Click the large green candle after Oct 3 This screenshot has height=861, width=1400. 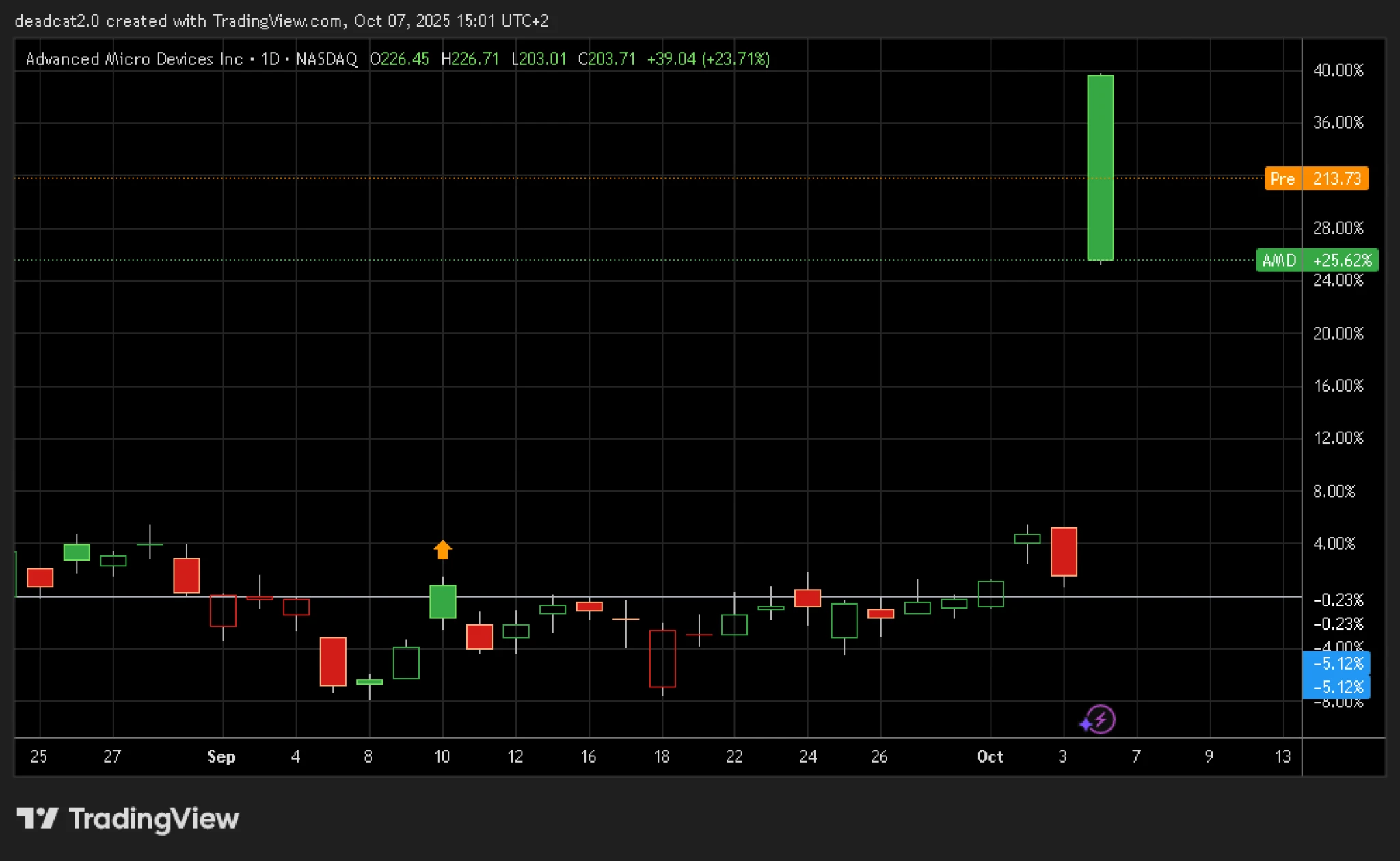click(1100, 168)
